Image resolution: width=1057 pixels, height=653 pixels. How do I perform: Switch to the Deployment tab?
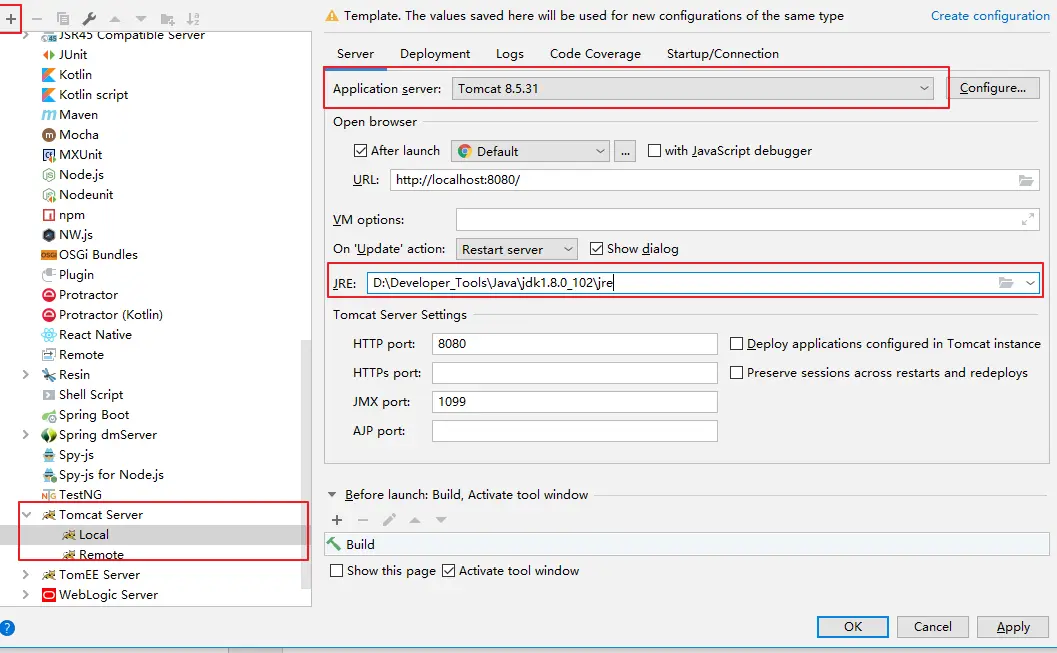click(435, 54)
